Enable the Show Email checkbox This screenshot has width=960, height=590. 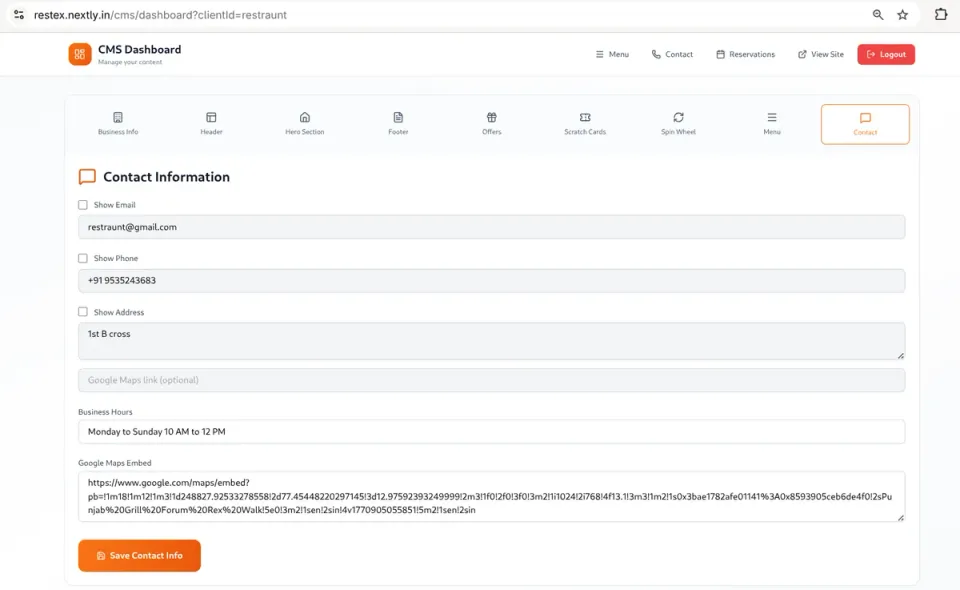[x=83, y=204]
